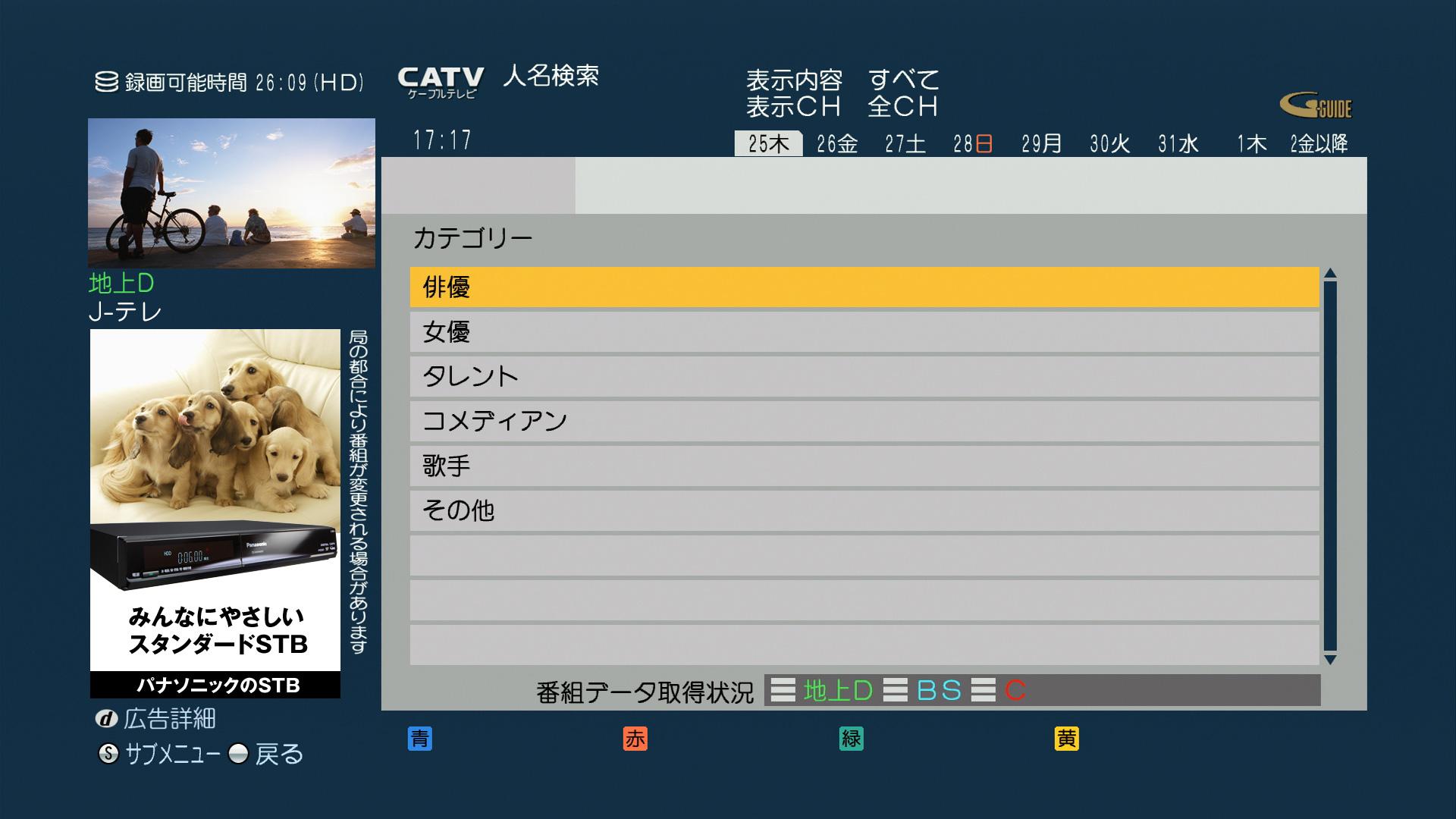
Task: Click the G-GUIDE logo icon
Action: [1316, 106]
